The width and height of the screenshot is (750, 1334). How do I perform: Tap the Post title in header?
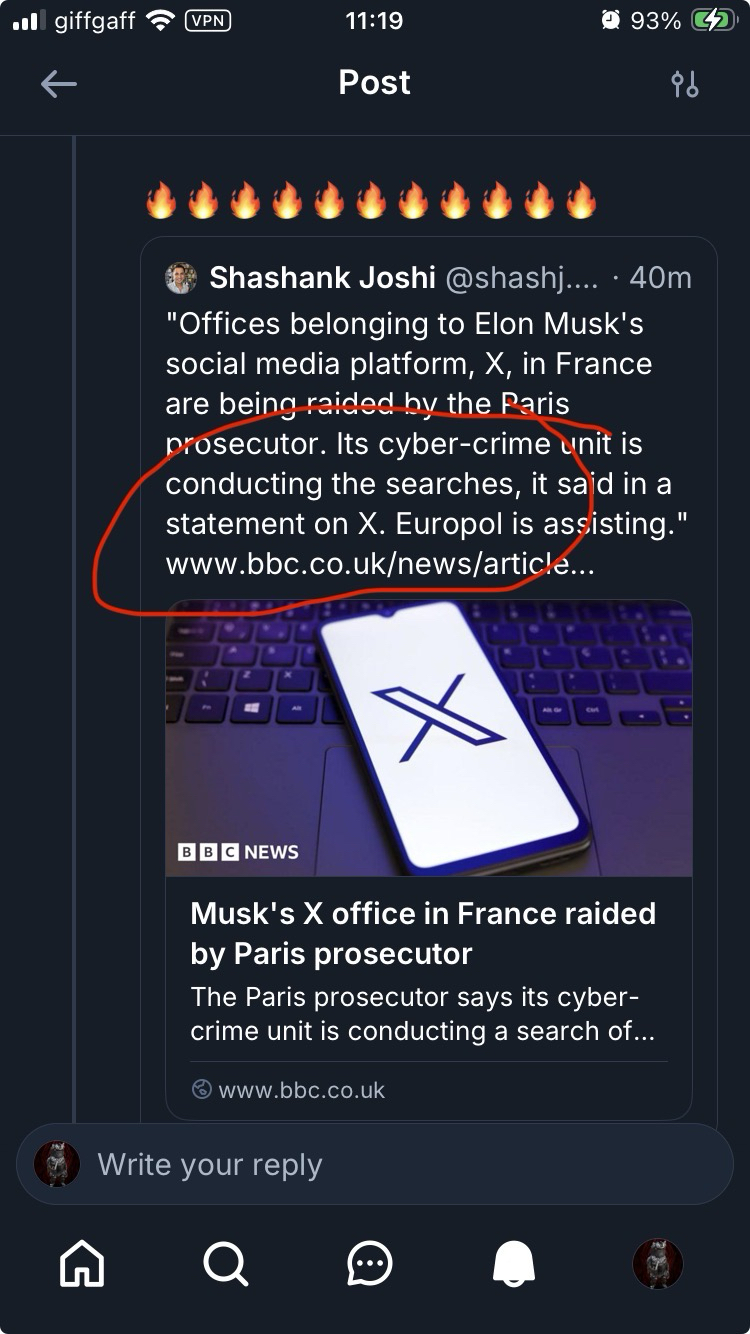tap(374, 83)
